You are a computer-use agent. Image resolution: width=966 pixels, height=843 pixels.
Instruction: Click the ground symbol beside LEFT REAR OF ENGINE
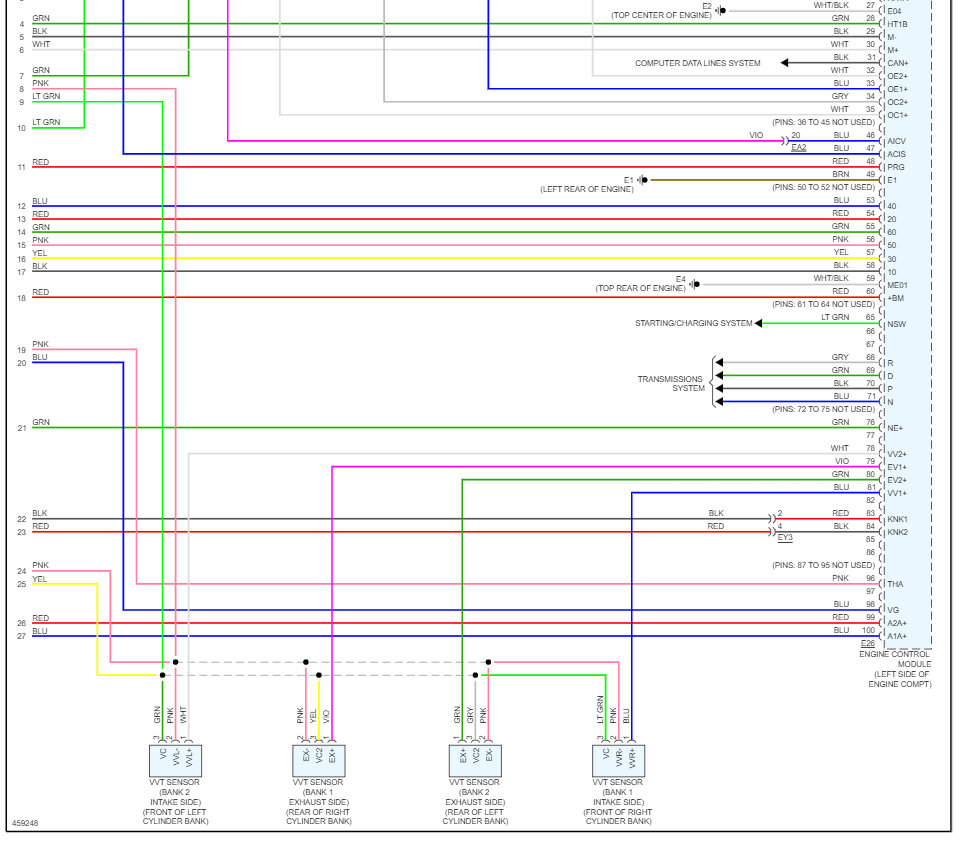[x=643, y=180]
